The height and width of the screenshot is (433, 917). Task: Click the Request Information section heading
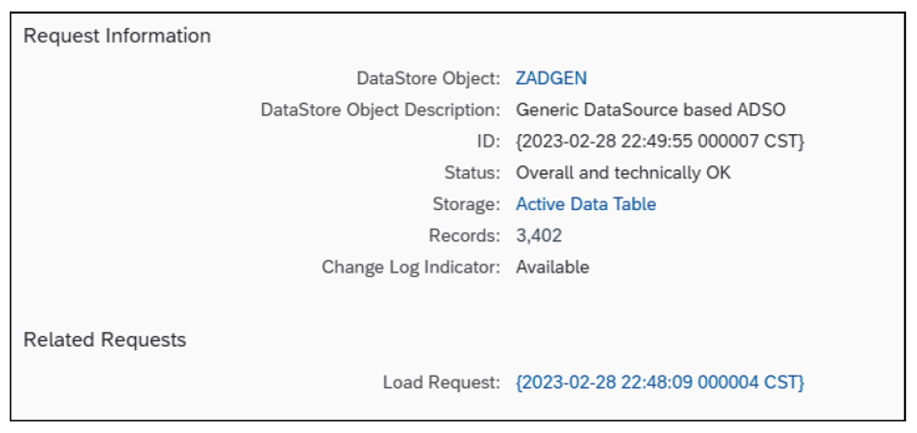(x=117, y=36)
